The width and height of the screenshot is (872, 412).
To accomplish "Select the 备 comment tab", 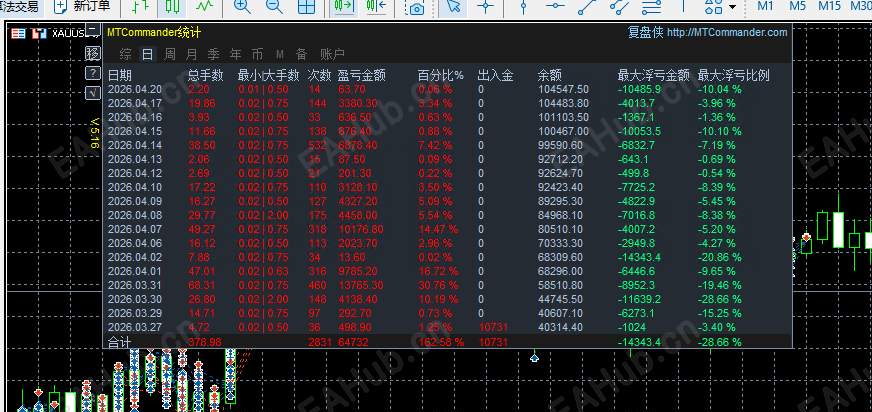I will [x=301, y=54].
